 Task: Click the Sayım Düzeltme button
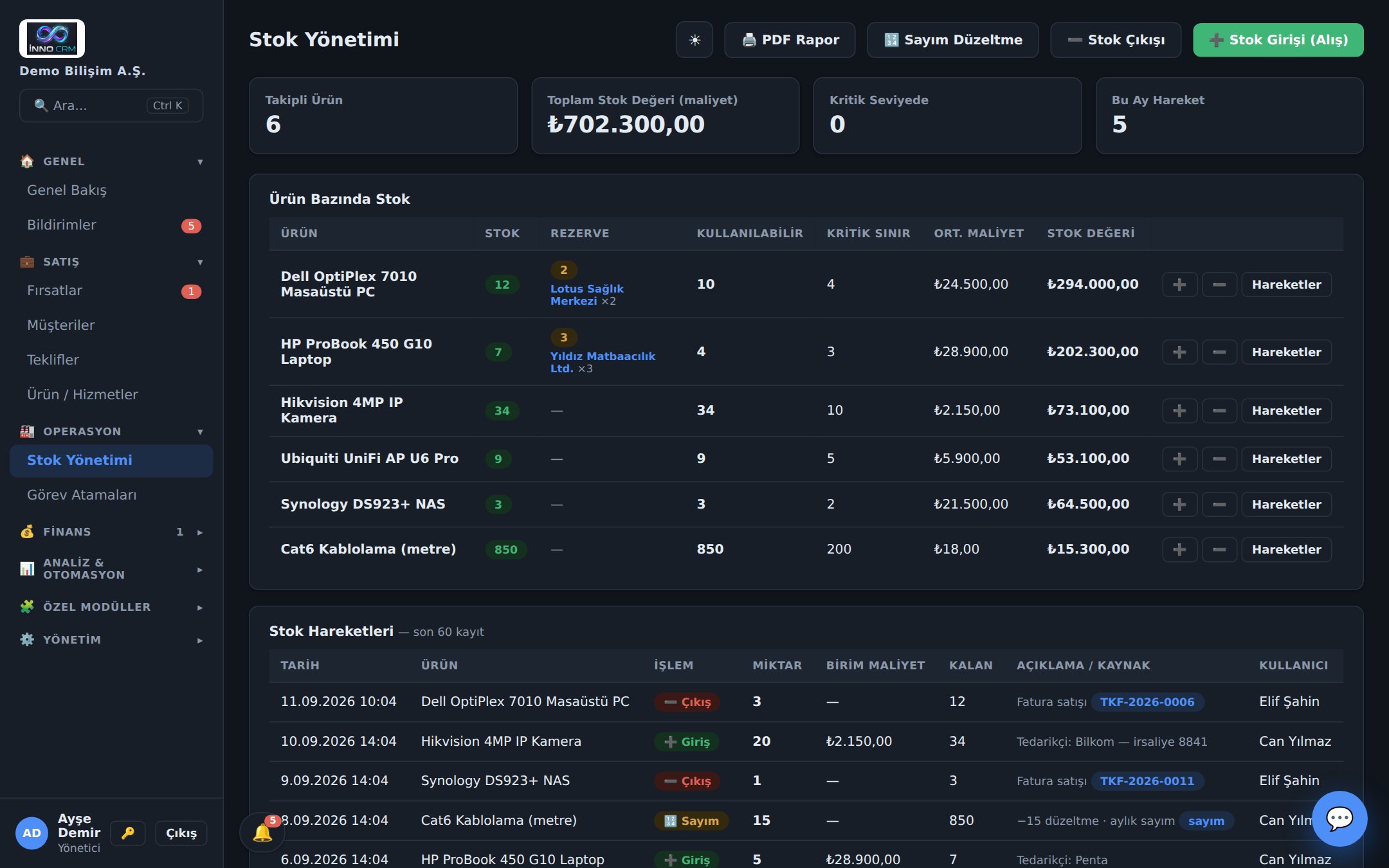point(952,40)
